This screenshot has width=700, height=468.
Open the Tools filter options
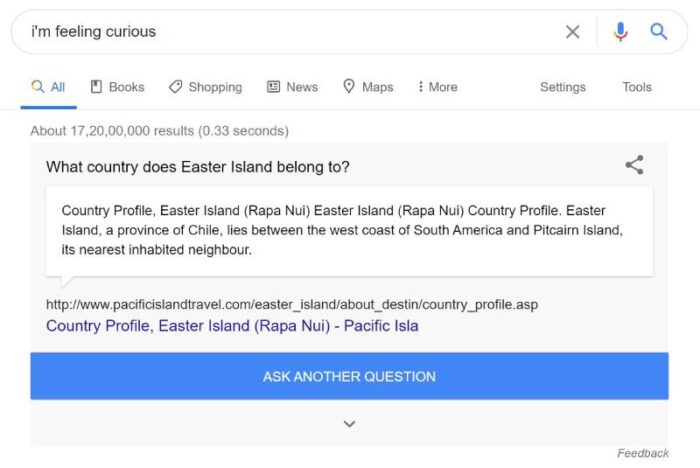tap(637, 87)
